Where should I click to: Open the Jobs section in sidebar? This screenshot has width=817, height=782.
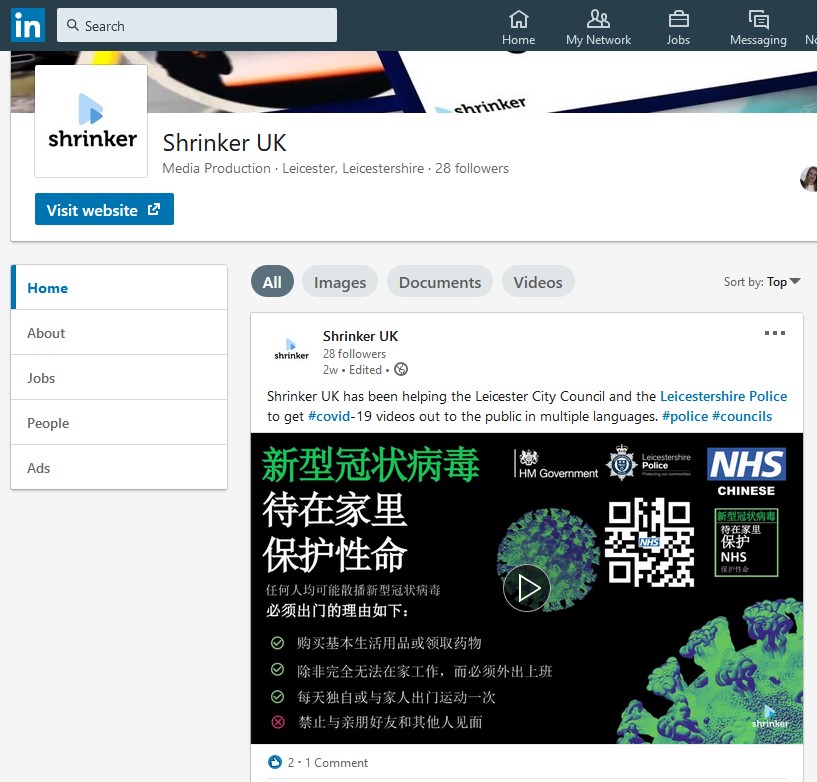tap(119, 378)
